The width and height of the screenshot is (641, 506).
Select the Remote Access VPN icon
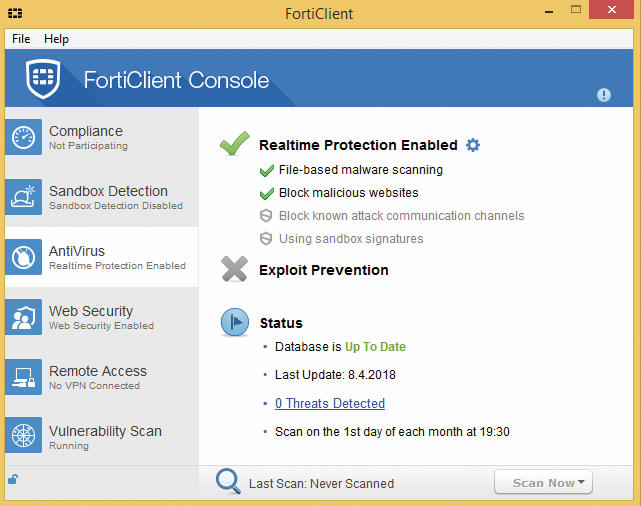23,377
